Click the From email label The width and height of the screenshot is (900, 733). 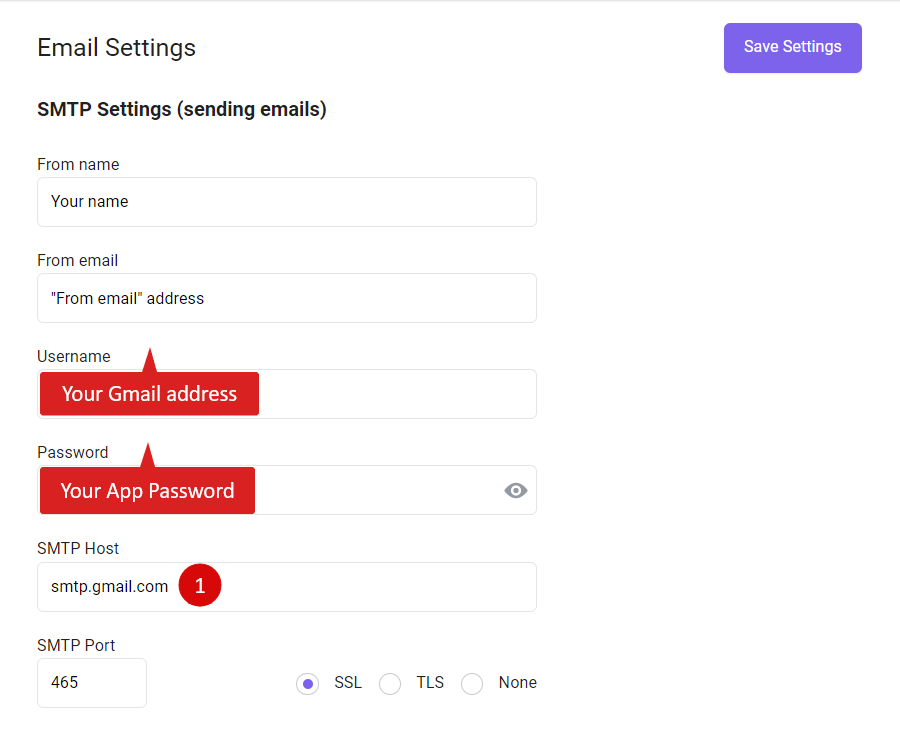point(77,260)
